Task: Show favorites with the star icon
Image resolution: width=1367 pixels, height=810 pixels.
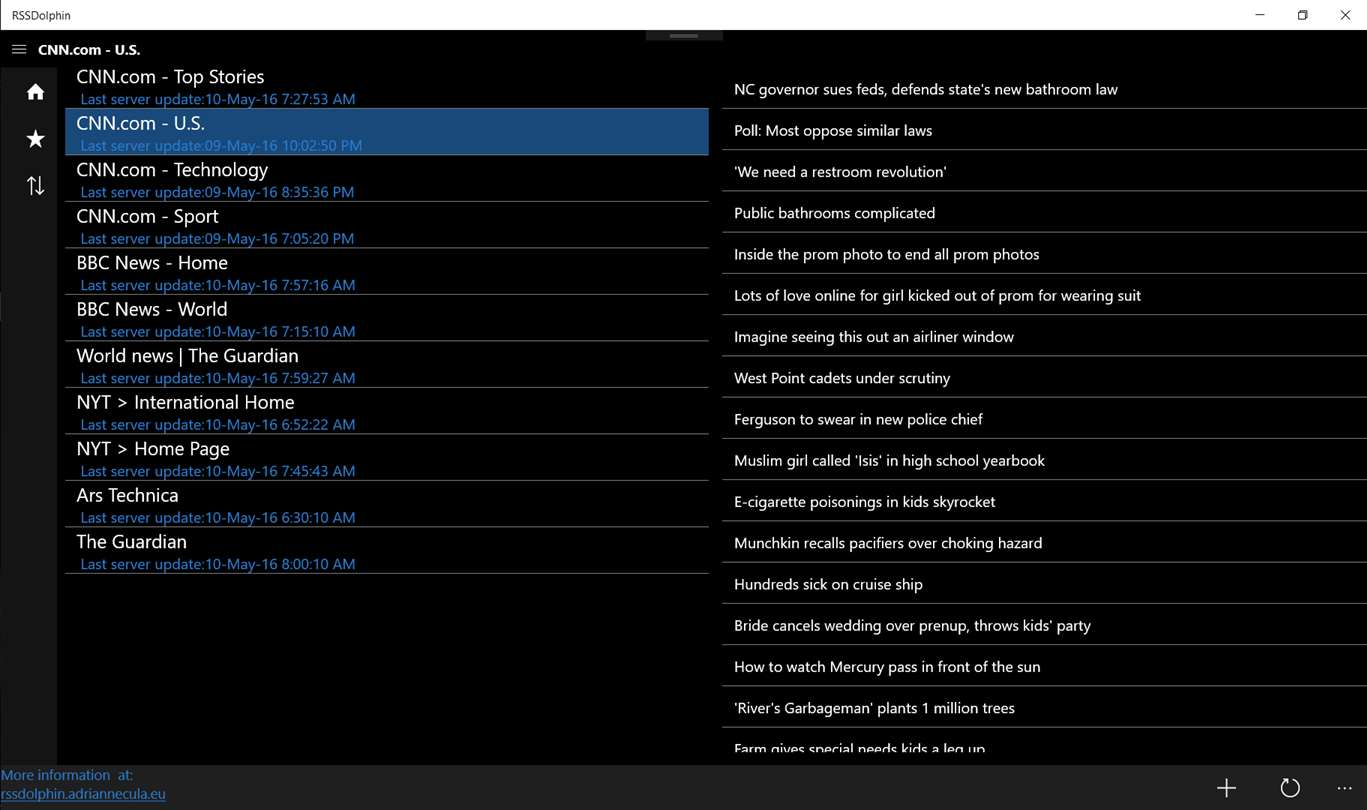Action: coord(35,139)
